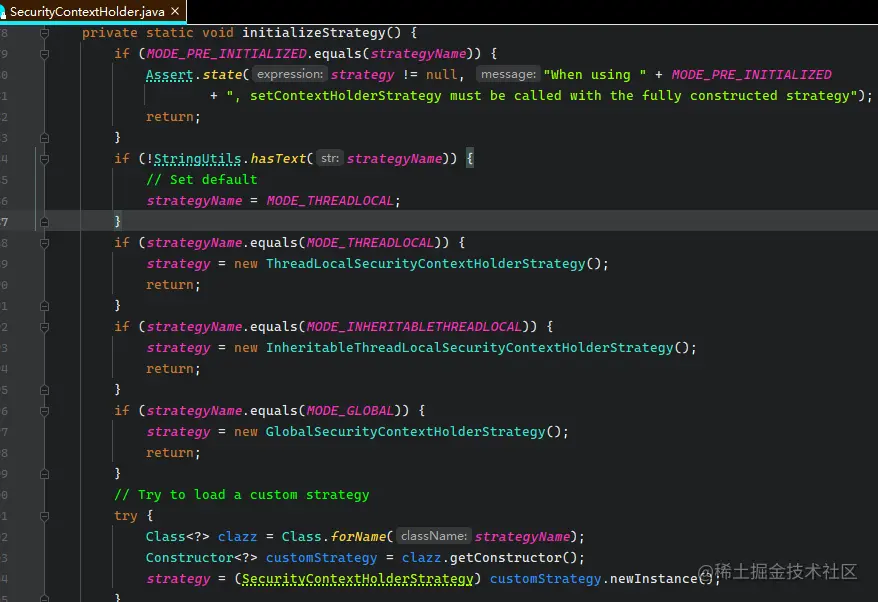Close the SecurityContextHolder.java tab
Image resolution: width=878 pixels, height=602 pixels.
(x=175, y=11)
